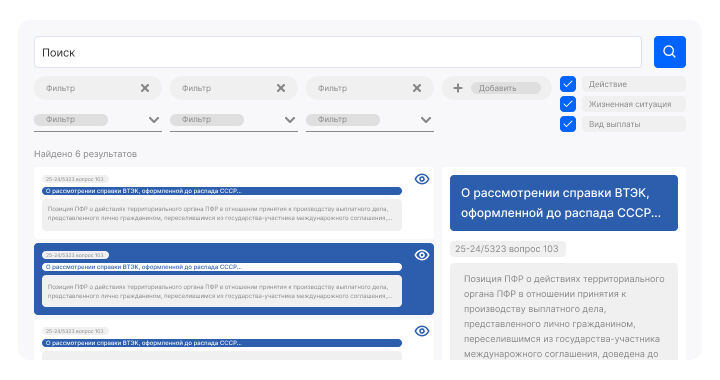Expand the third Фильтр dropdown chevron
Image resolution: width=720 pixels, height=380 pixels.
click(x=426, y=120)
